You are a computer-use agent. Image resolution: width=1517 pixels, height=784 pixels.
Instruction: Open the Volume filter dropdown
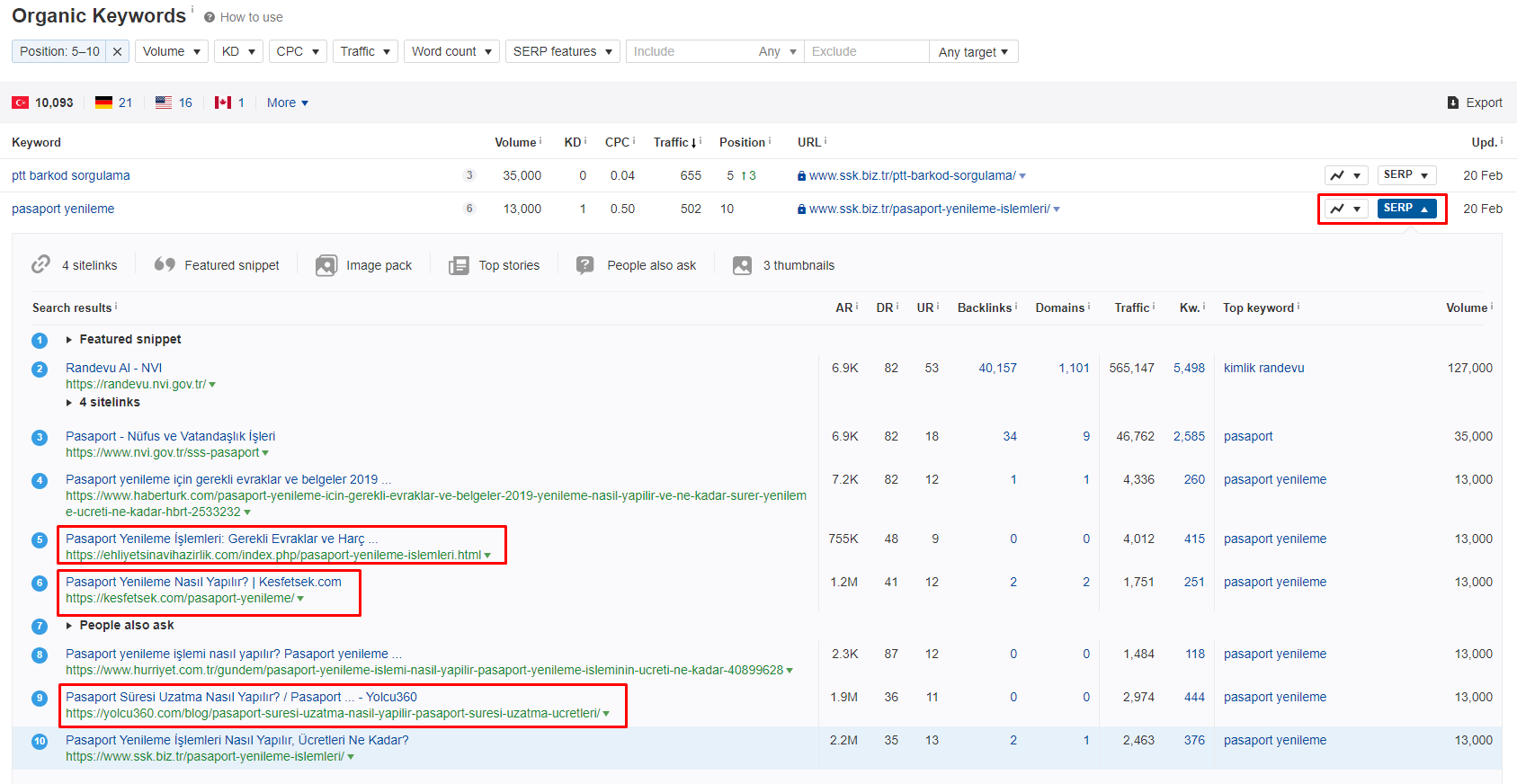pyautogui.click(x=172, y=51)
